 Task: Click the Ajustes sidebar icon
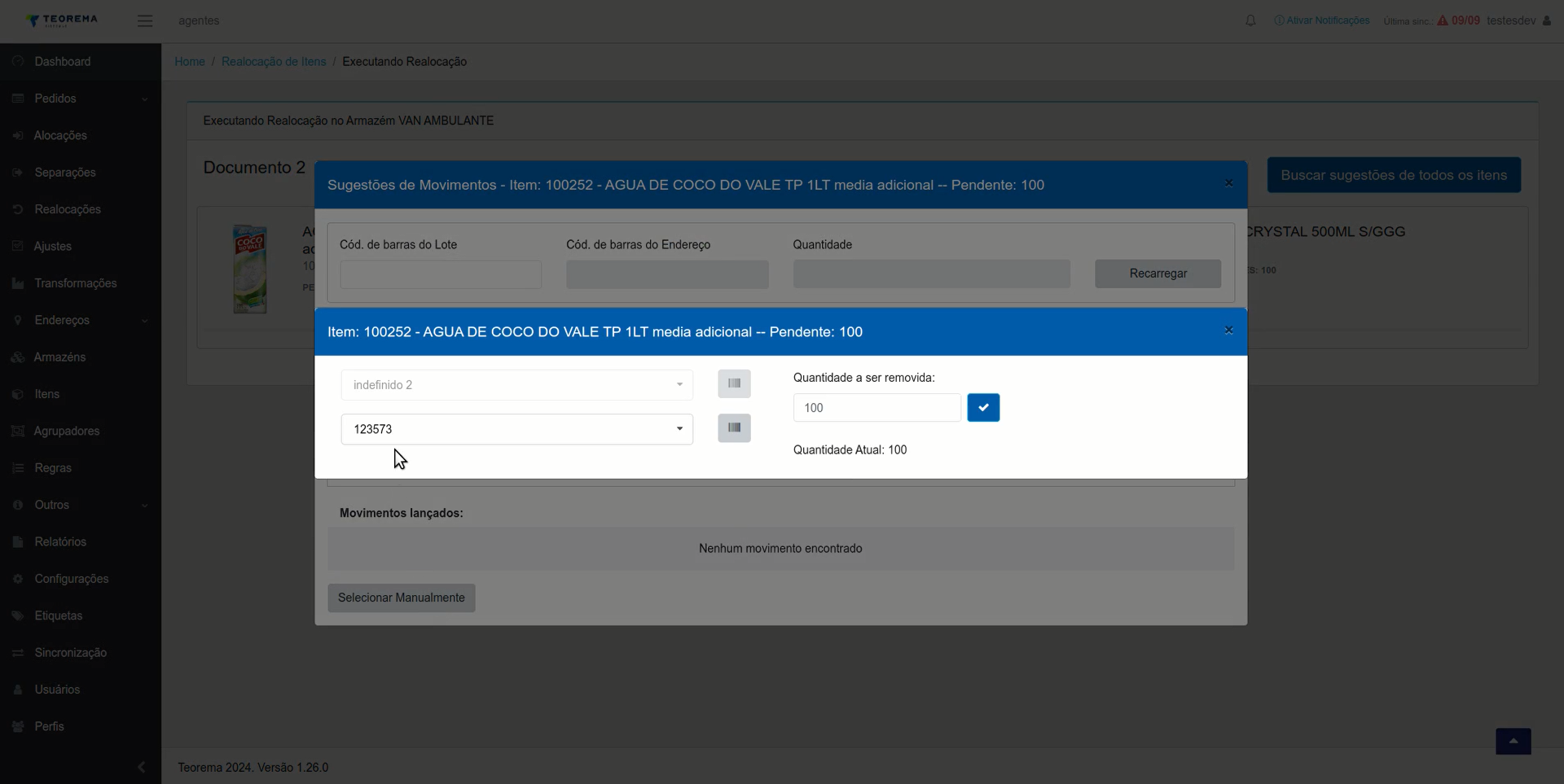pos(18,246)
